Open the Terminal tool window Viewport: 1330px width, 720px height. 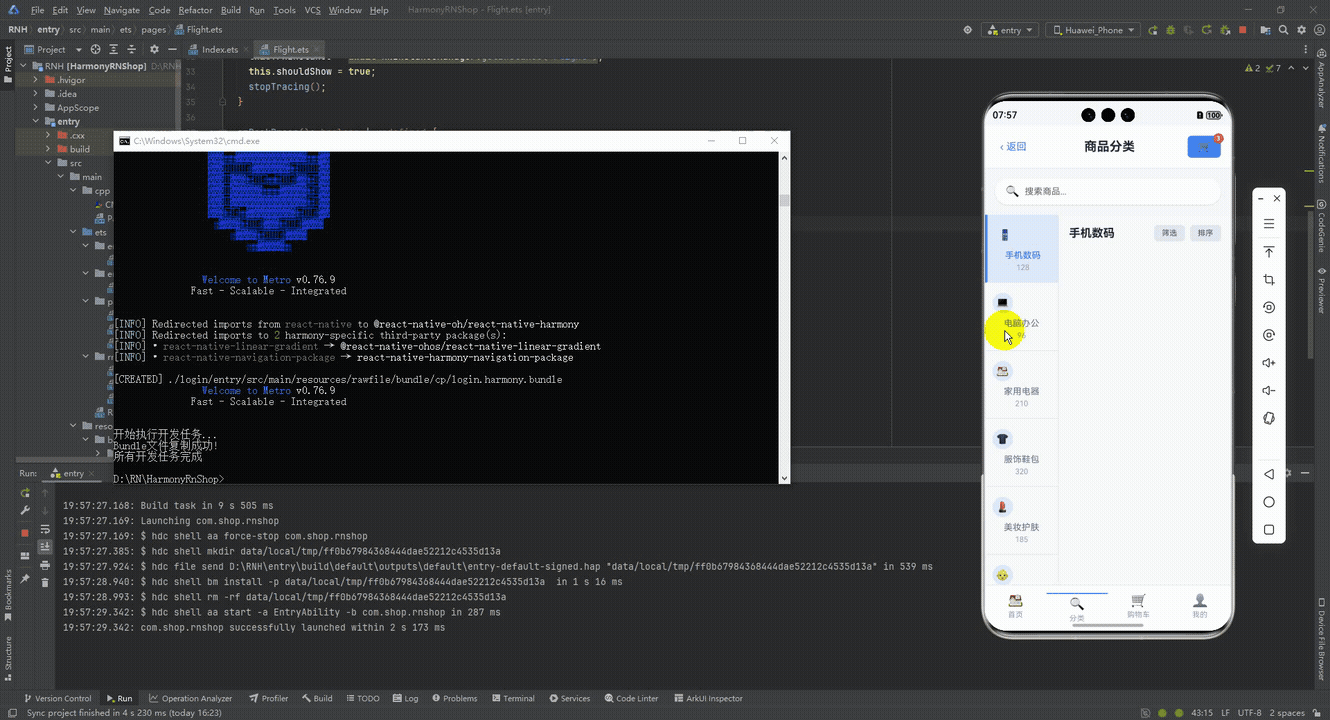tap(512, 698)
